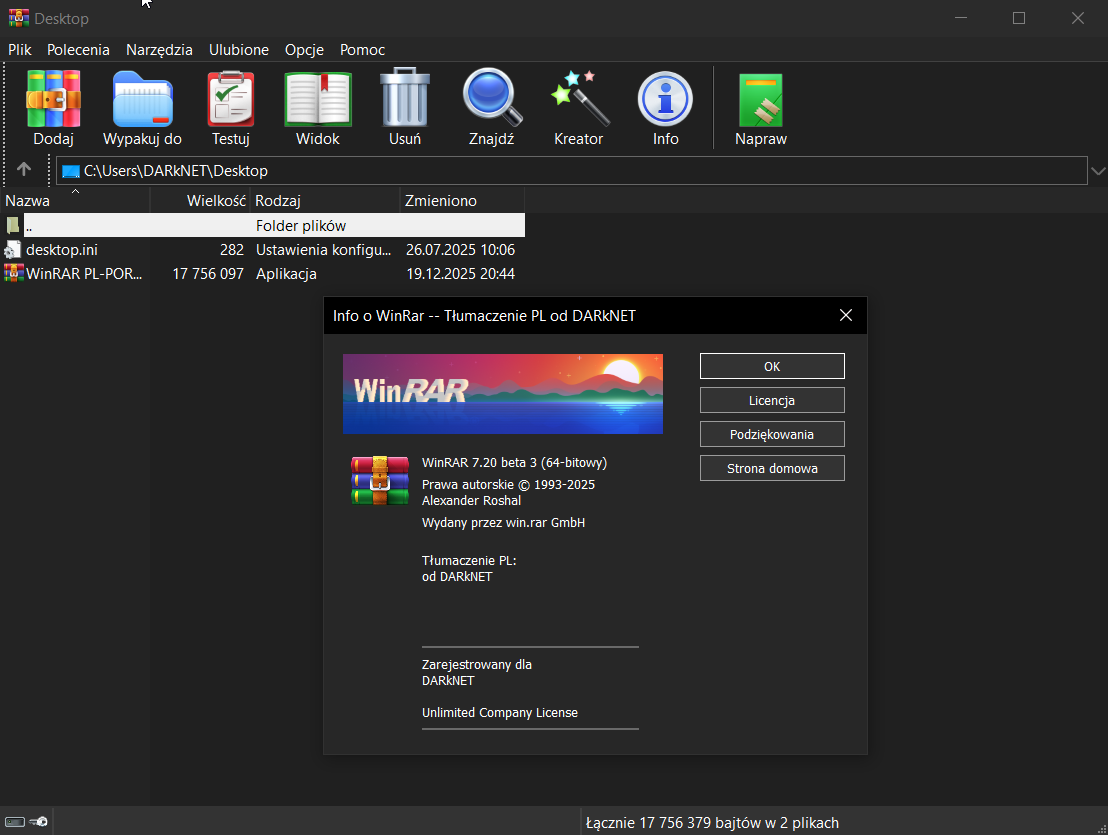This screenshot has width=1108, height=835.
Task: Click the date 26.07.2025 10:06
Action: pyautogui.click(x=460, y=249)
